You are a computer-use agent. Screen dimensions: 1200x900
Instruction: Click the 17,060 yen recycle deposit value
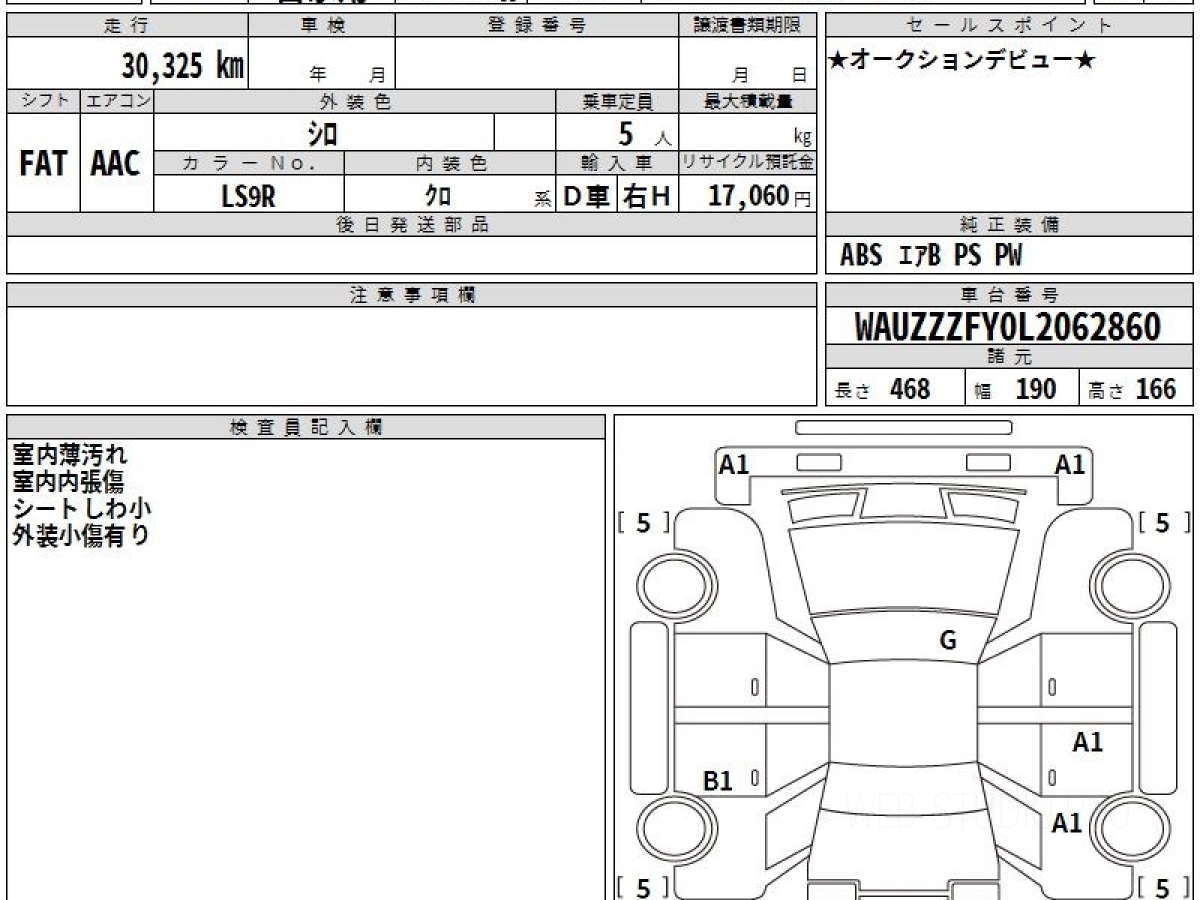click(x=748, y=197)
